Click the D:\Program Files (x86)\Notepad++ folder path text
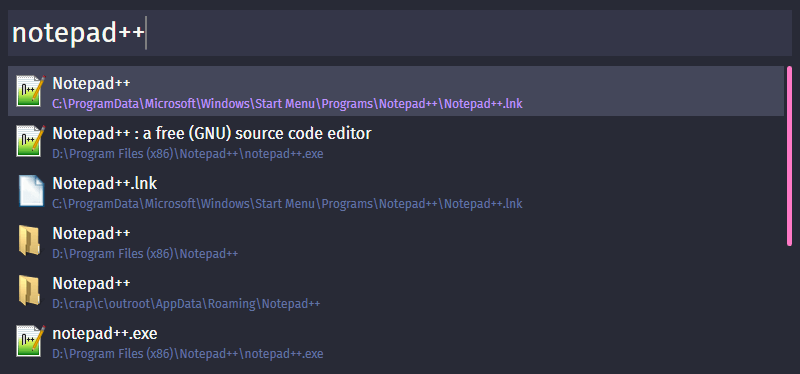Screen dimensions: 800x374 tap(145, 254)
